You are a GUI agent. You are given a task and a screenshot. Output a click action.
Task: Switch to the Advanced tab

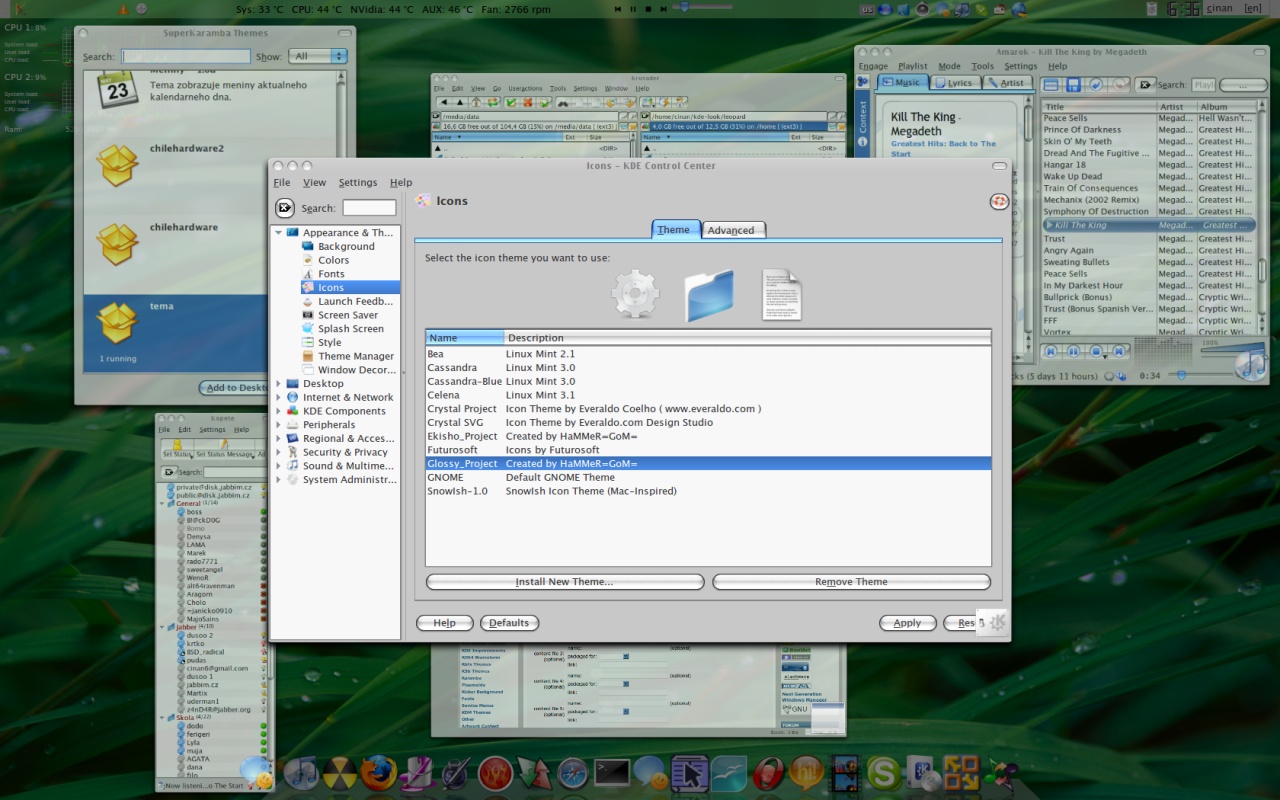tap(731, 230)
